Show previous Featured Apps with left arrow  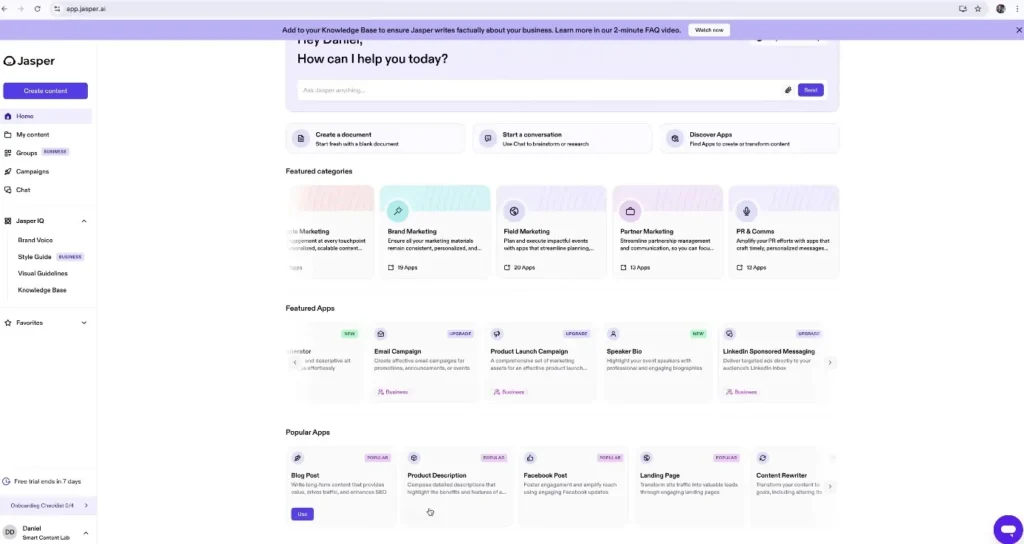(295, 362)
